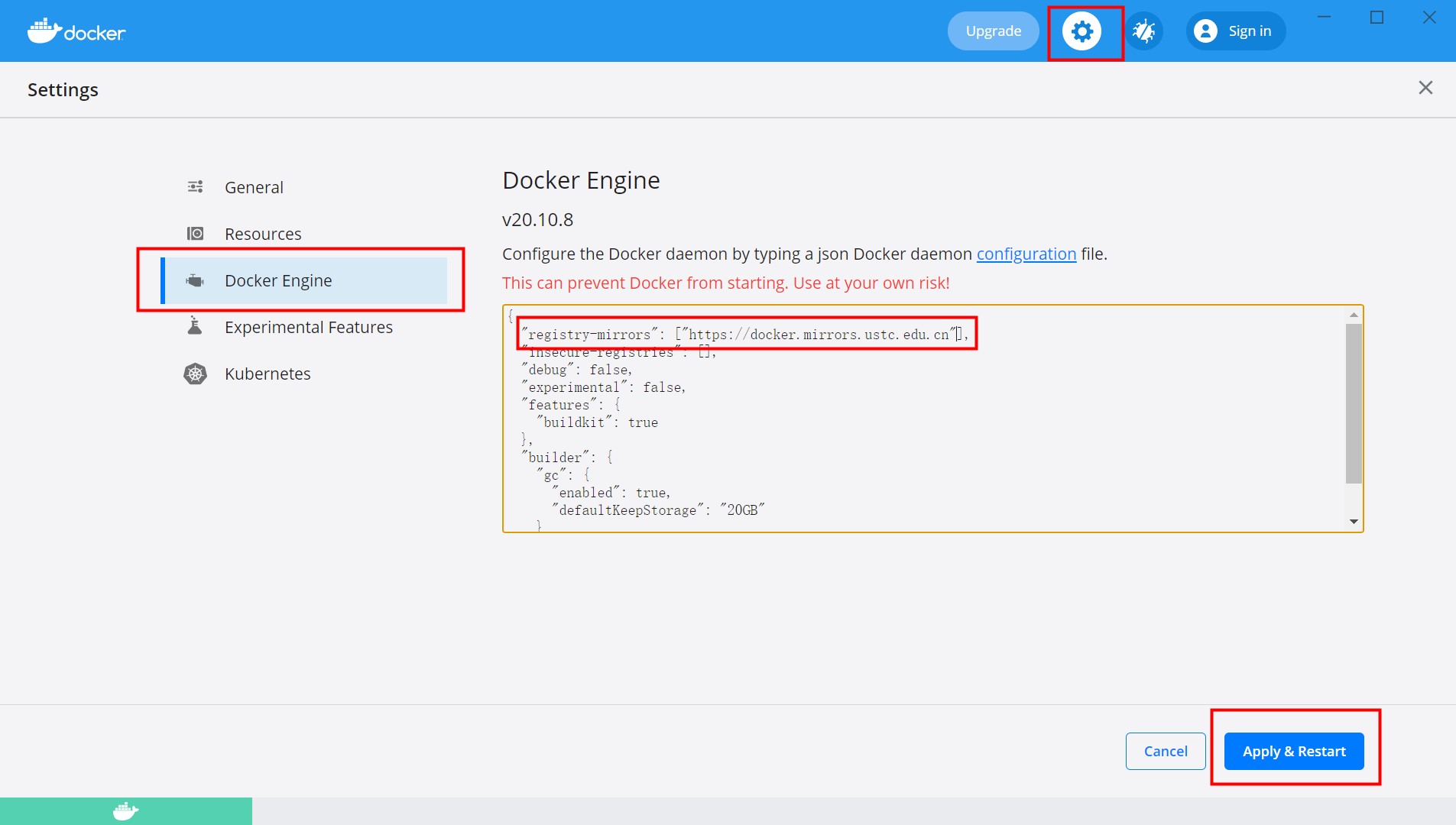Viewport: 1456px width, 825px height.
Task: Click the red risk warning text
Action: coord(725,283)
